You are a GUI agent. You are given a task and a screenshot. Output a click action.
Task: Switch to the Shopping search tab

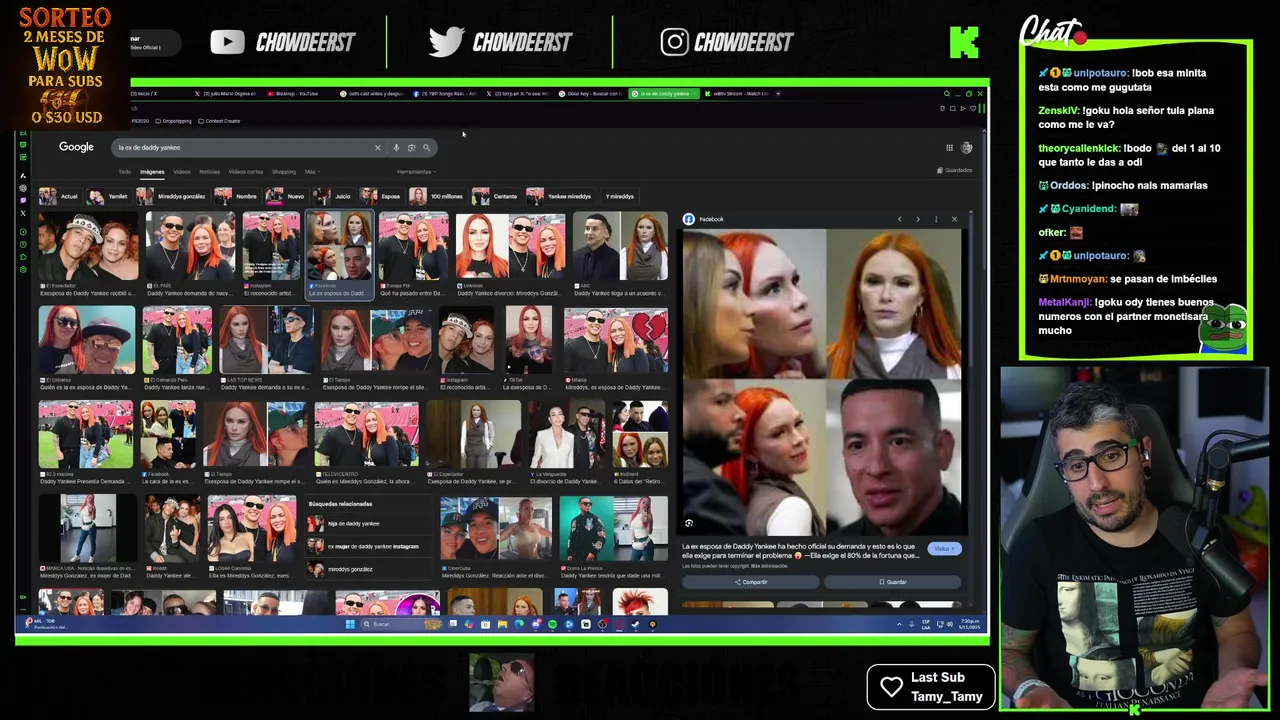pyautogui.click(x=284, y=172)
